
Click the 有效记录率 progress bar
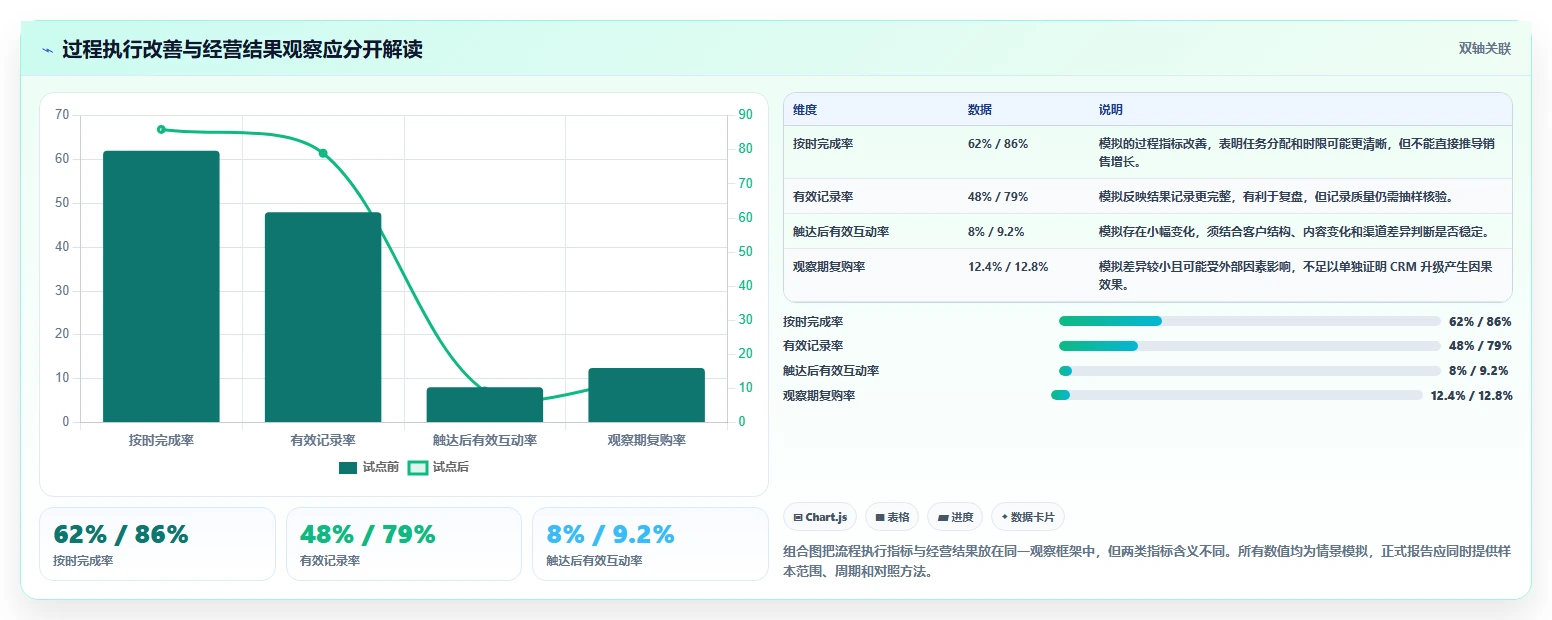1250,346
